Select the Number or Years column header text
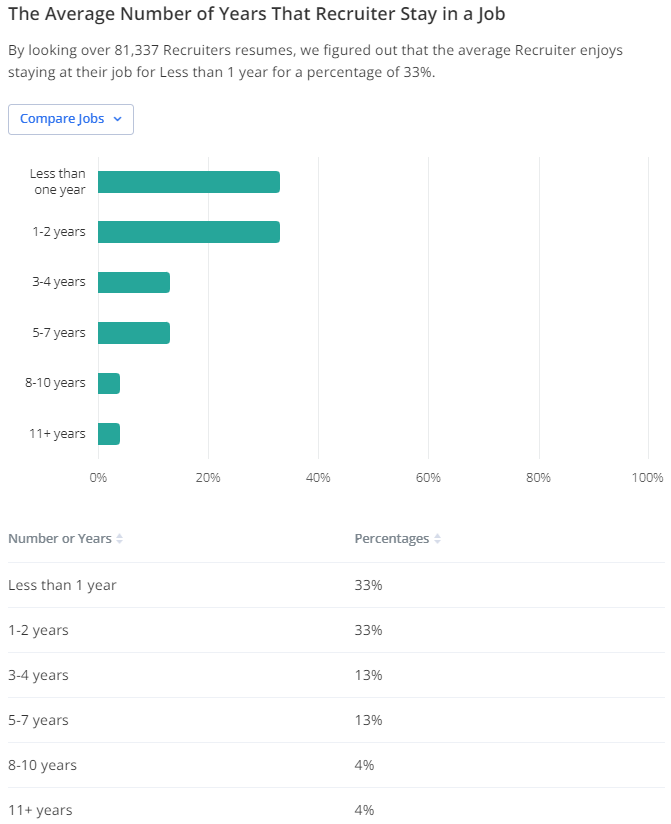This screenshot has width=671, height=824. [59, 539]
